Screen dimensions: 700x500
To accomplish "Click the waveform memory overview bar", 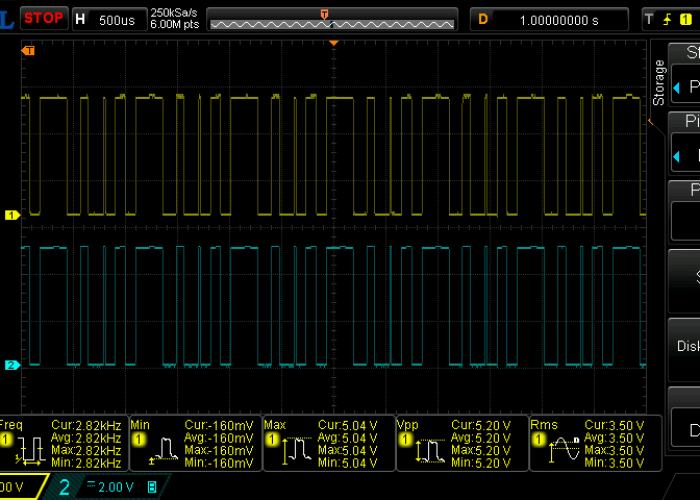I will 331,20.
